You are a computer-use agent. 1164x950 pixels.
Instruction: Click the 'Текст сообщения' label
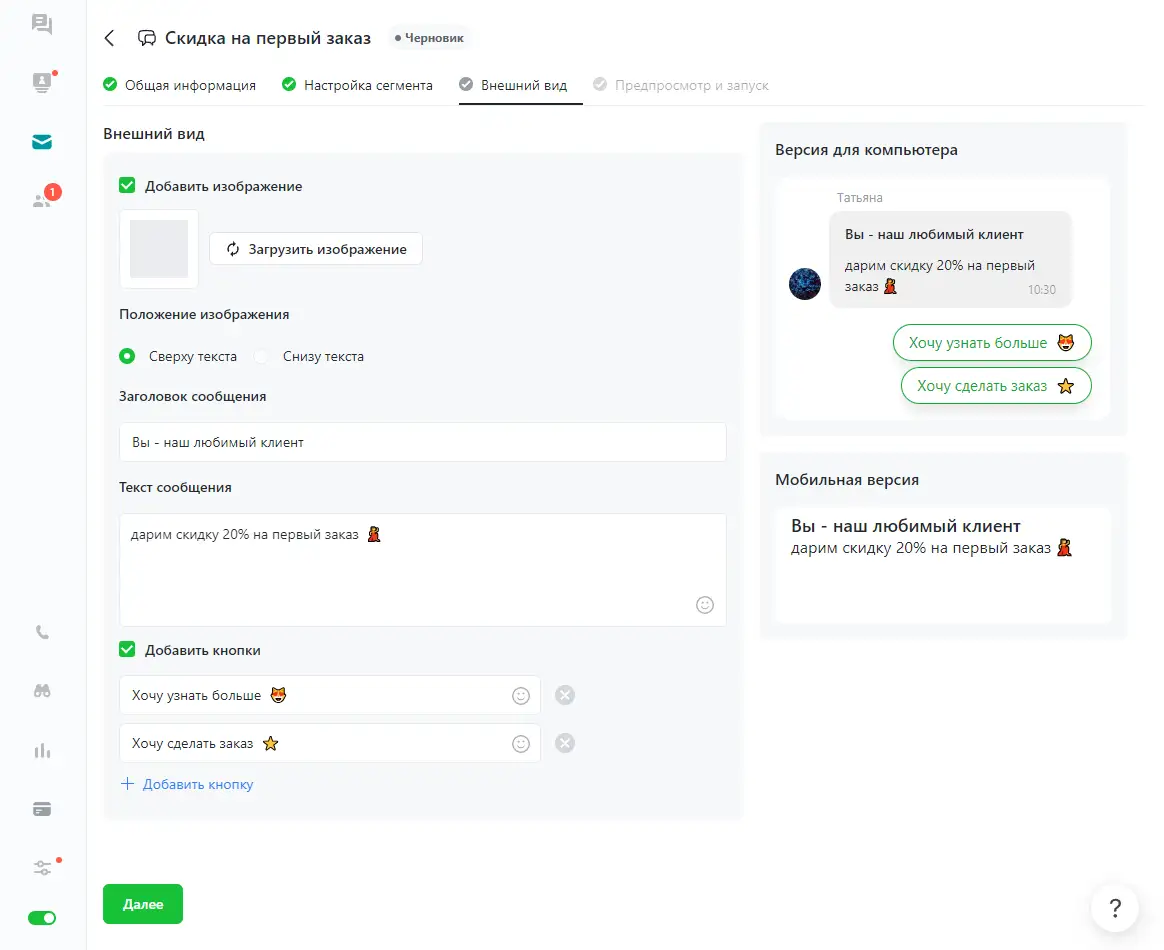pos(175,488)
